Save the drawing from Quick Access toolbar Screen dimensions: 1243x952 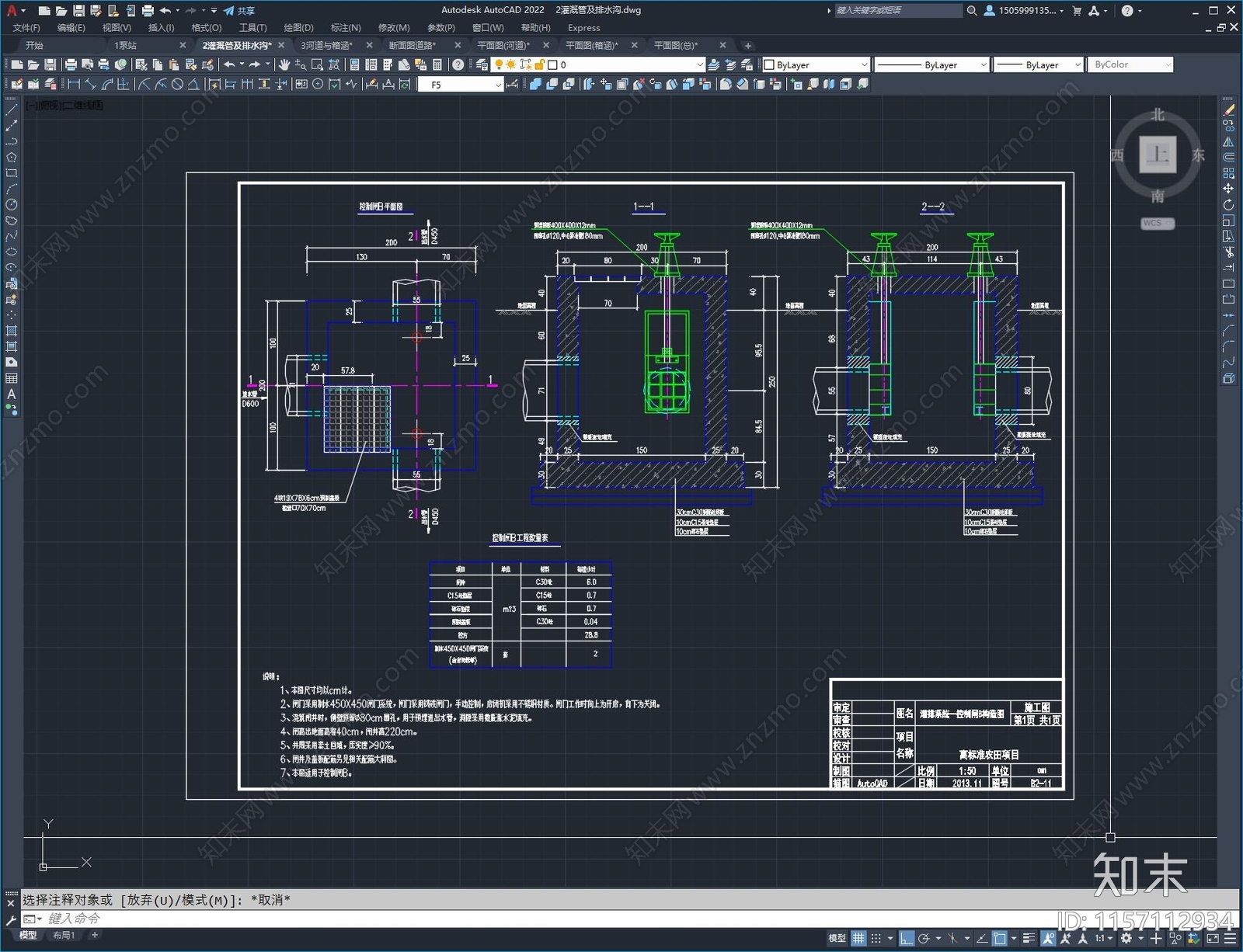(78, 11)
